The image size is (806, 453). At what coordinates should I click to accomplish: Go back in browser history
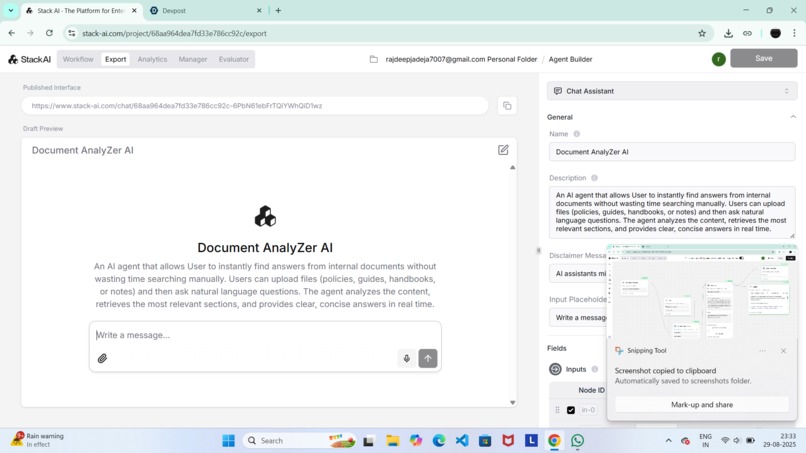coord(12,33)
